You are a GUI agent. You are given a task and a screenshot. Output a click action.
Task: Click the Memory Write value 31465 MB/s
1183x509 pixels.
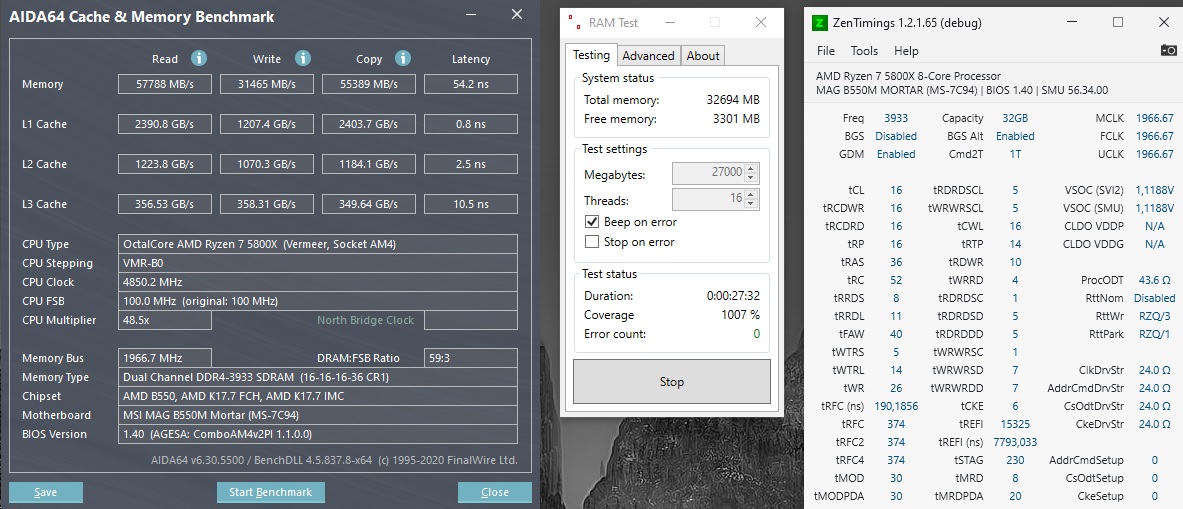[267, 84]
